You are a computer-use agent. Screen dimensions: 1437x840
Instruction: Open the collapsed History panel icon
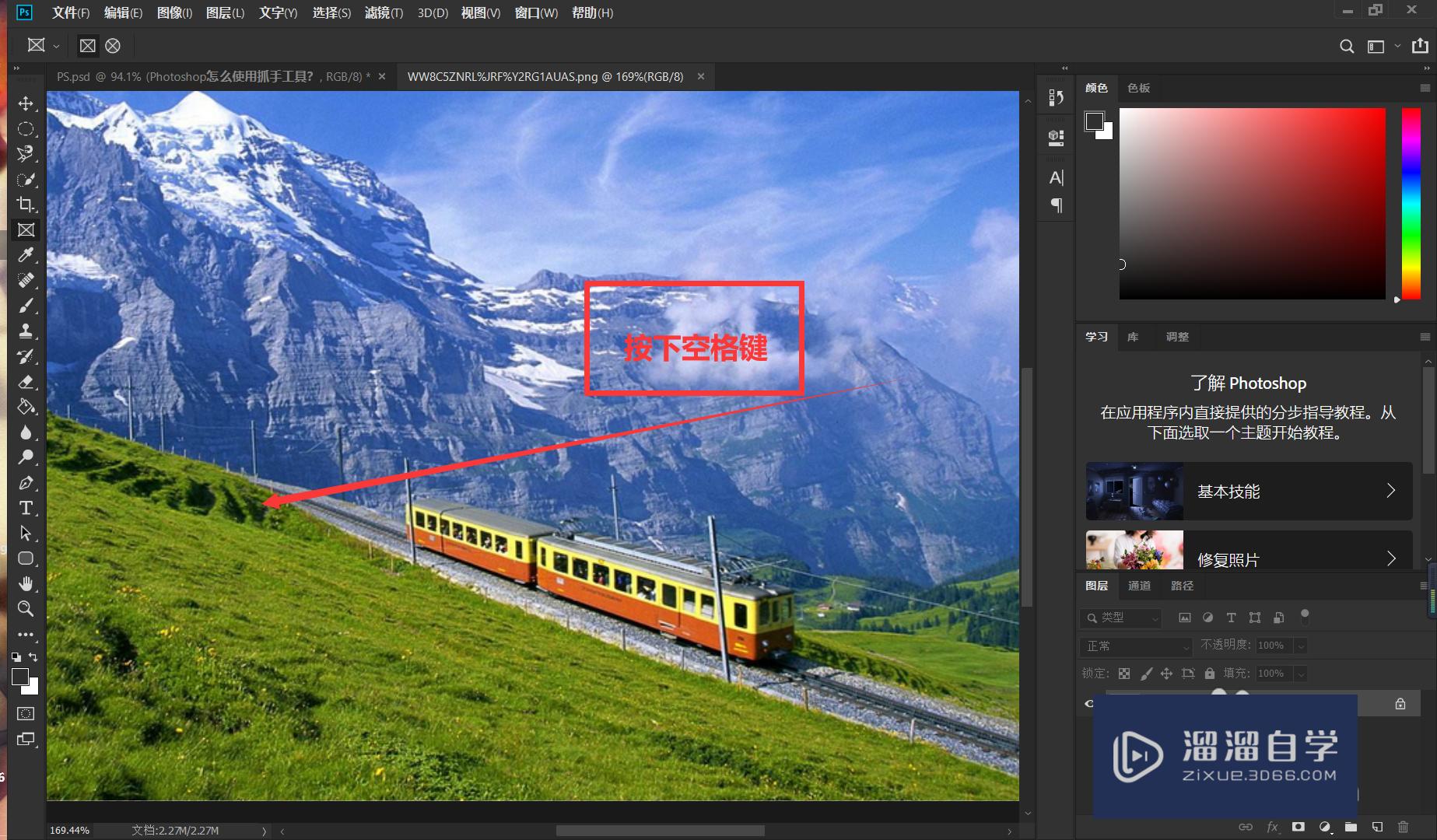[1056, 97]
